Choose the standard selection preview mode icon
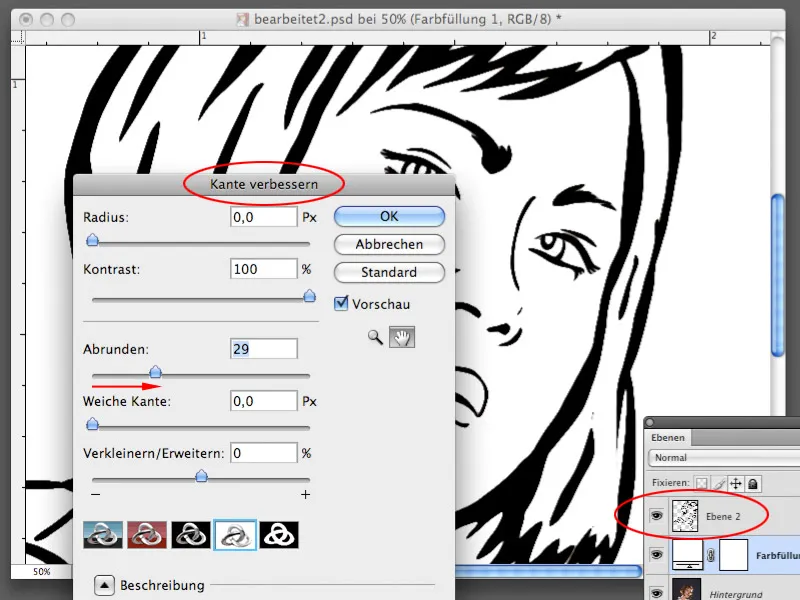Screen dimensions: 800x600 [103, 535]
